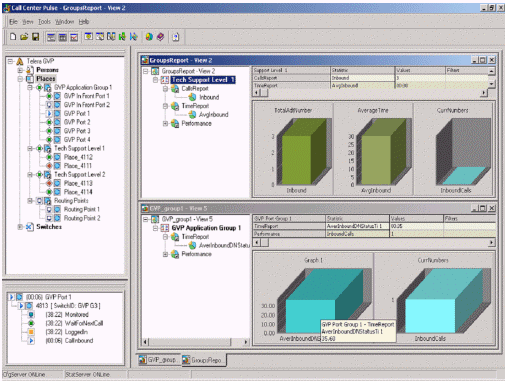This screenshot has width=505, height=381.
Task: Click the Inbound statistic icon under CallsReport
Action: (x=192, y=97)
